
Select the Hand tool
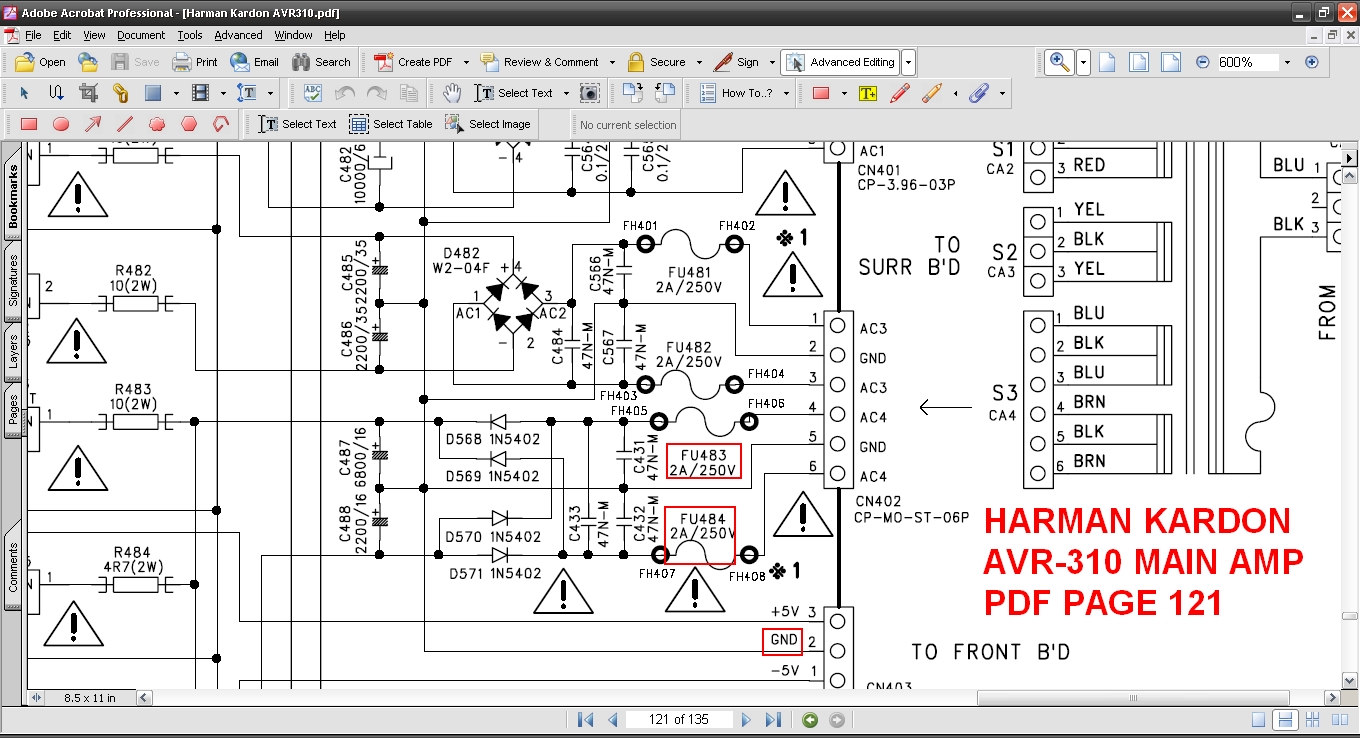point(452,93)
